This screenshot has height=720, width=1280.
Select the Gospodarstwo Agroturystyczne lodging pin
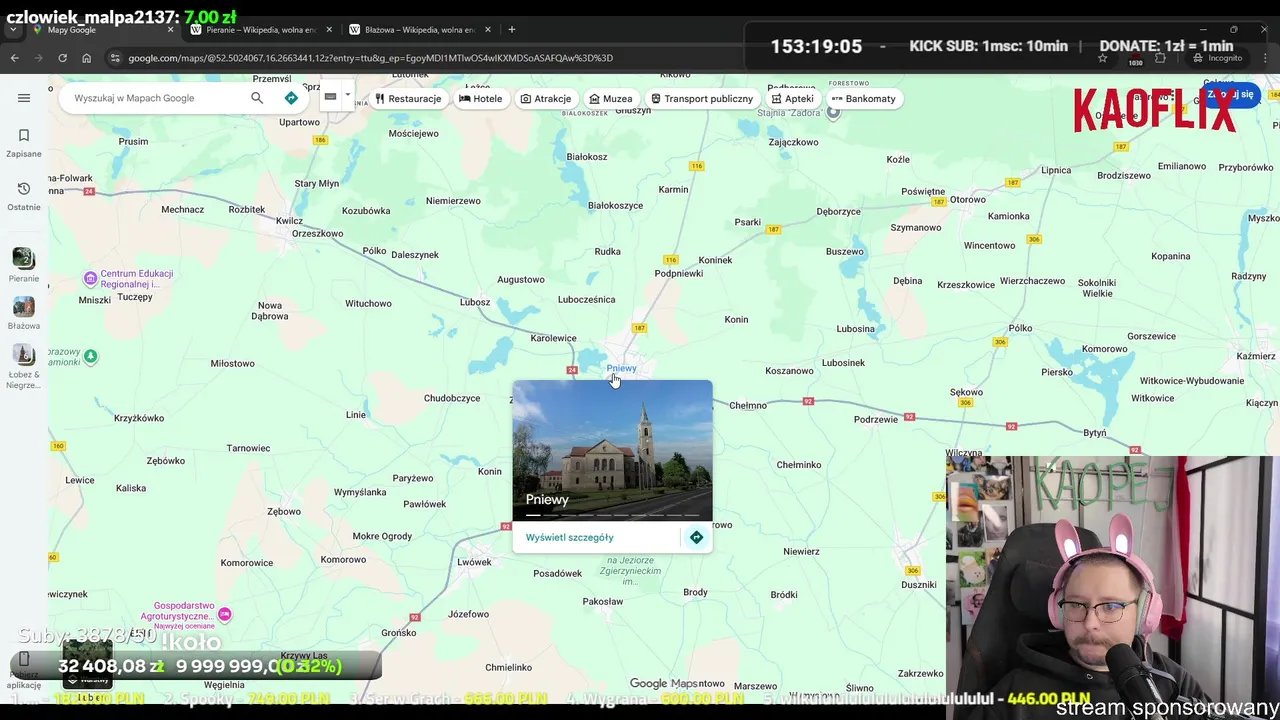(225, 614)
